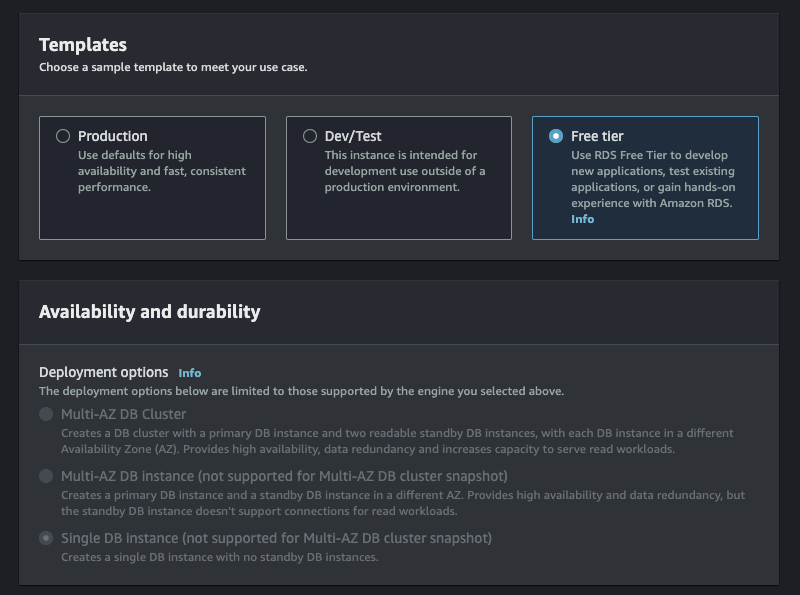Click the Dev/Test card description text

pos(404,171)
